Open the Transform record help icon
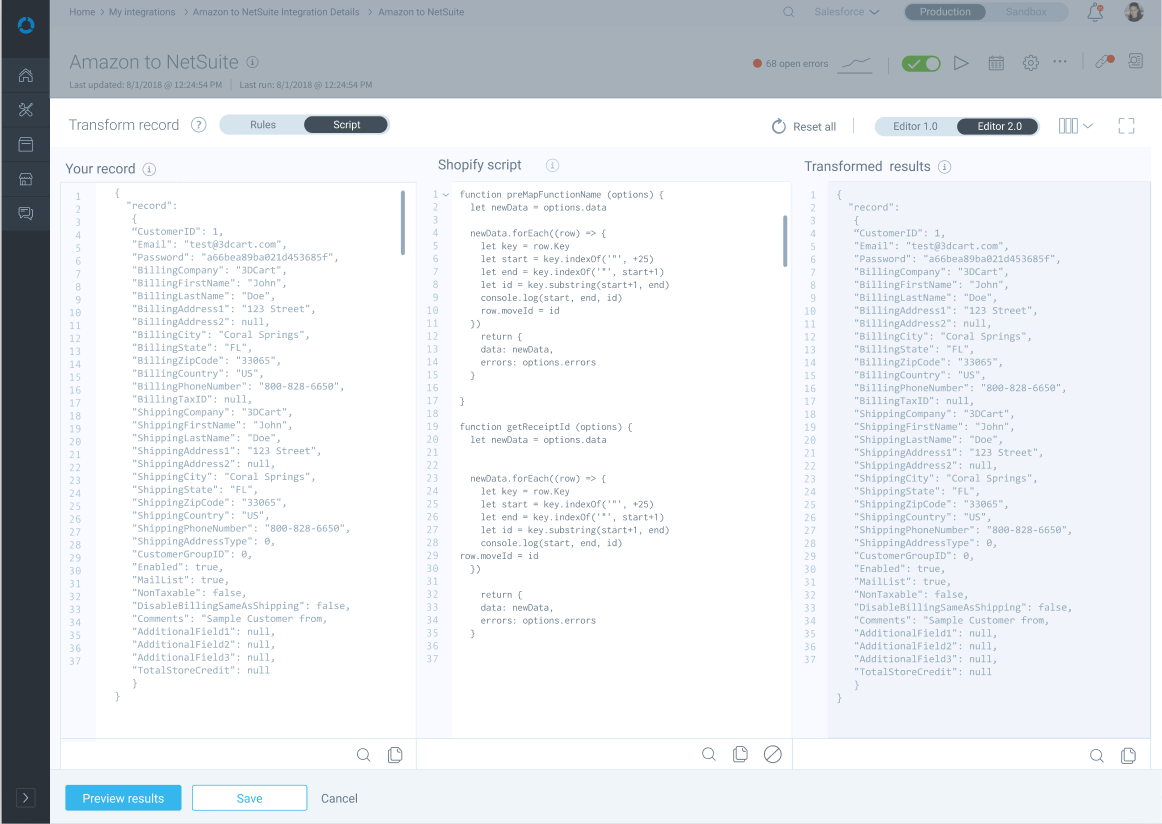1162x824 pixels. (198, 125)
